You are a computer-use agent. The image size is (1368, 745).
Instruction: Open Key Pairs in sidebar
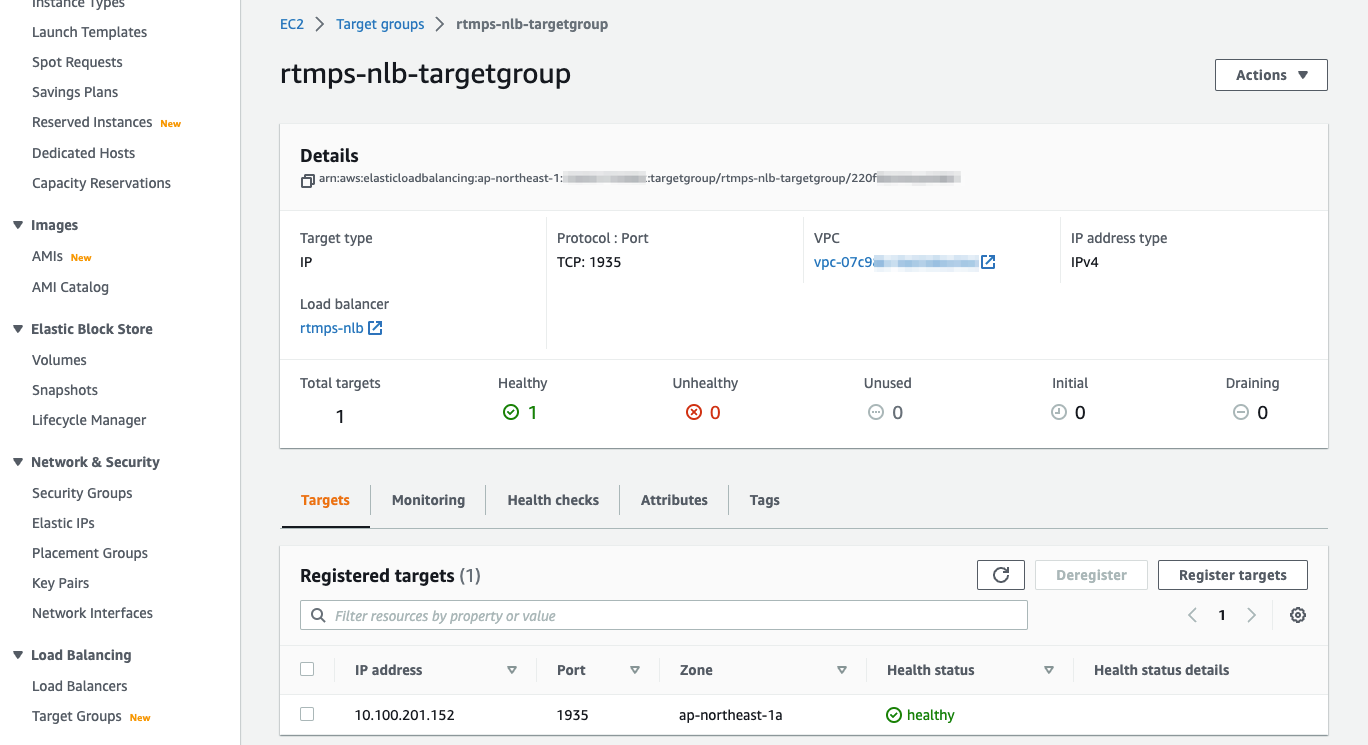[x=60, y=583]
